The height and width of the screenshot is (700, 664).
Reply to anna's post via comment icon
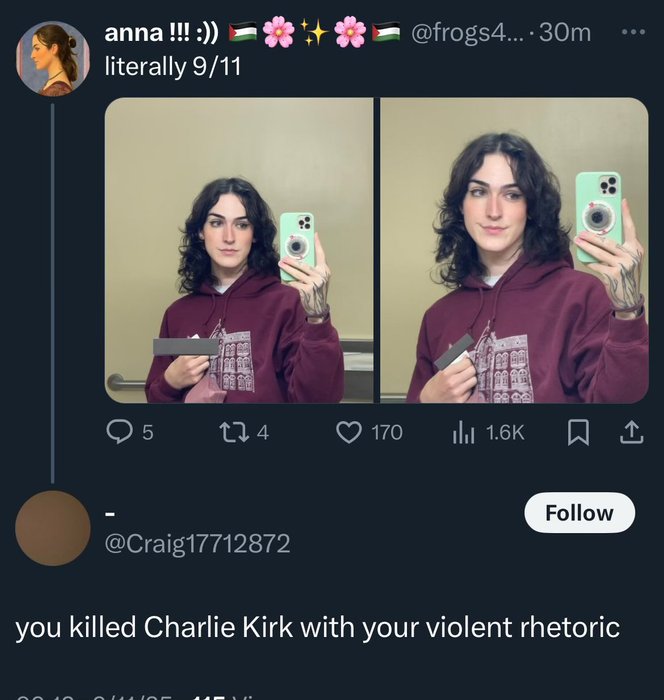tap(120, 431)
